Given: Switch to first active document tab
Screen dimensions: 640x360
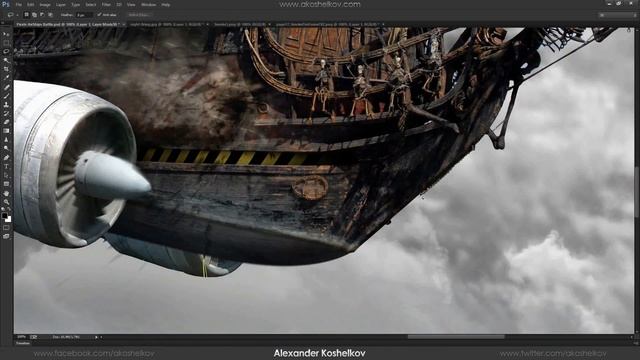Looking at the screenshot, I should pyautogui.click(x=70, y=24).
